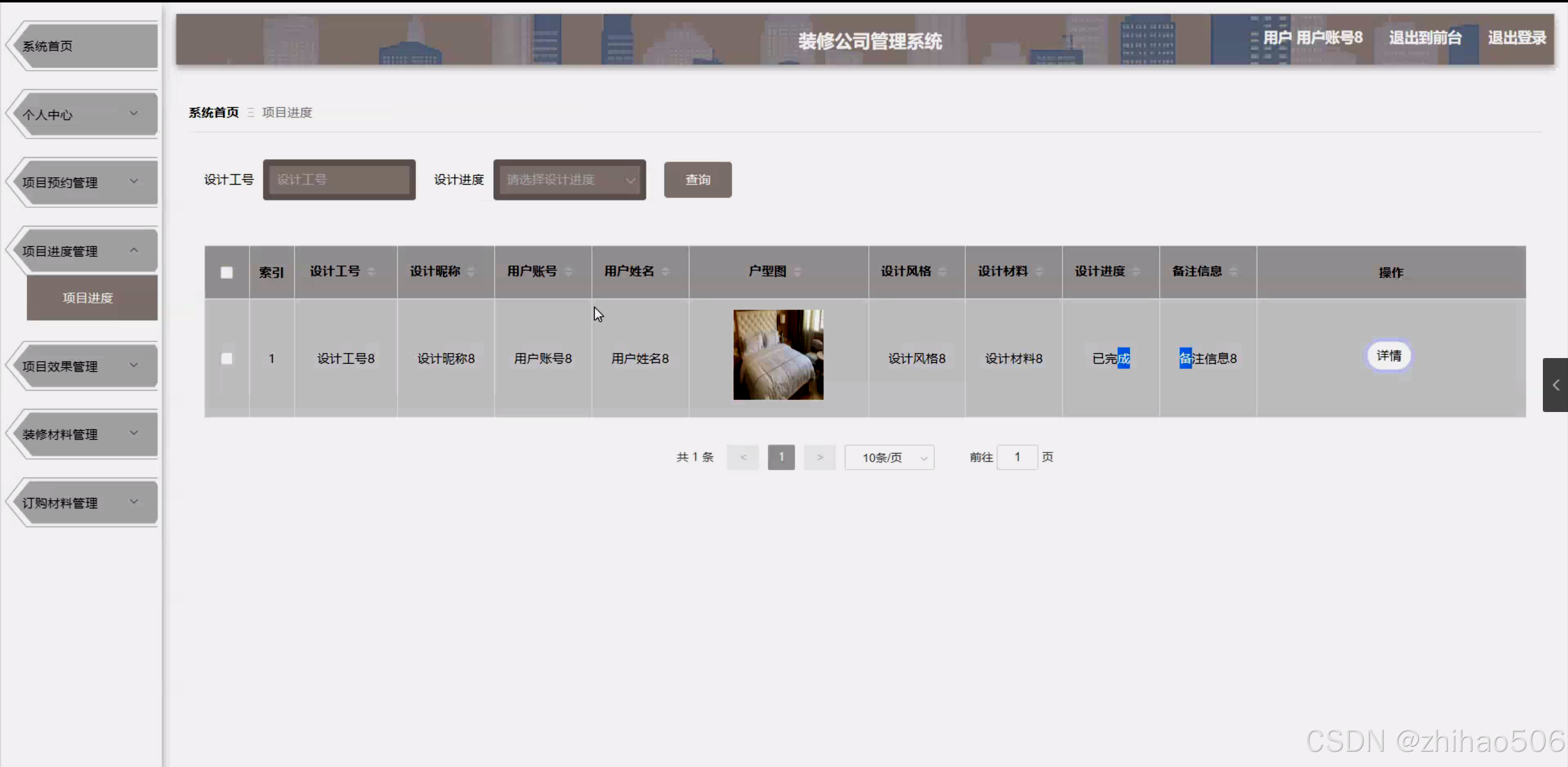The width and height of the screenshot is (1568, 767).
Task: Click the collapse arrow on the right screen edge
Action: (x=1556, y=385)
